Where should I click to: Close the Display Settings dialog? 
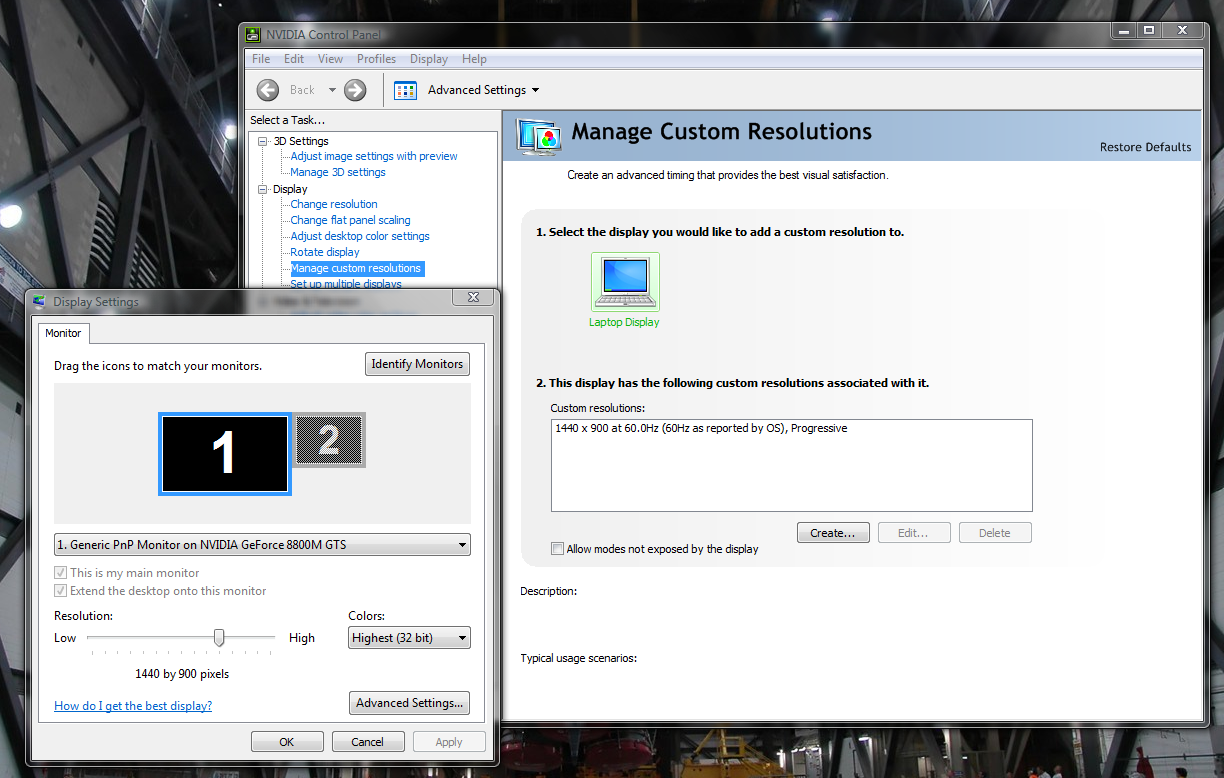coord(473,297)
